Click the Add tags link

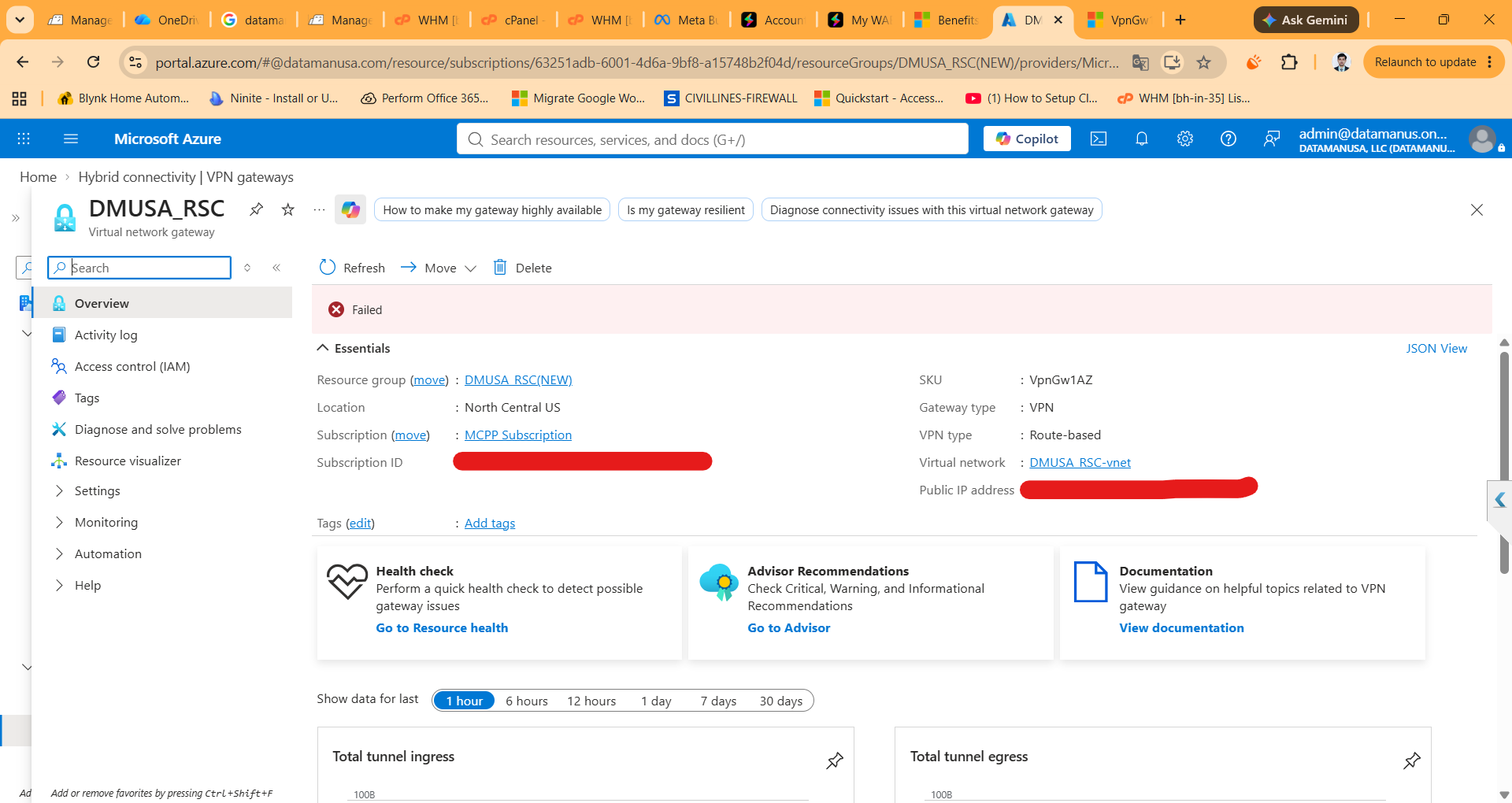point(490,523)
